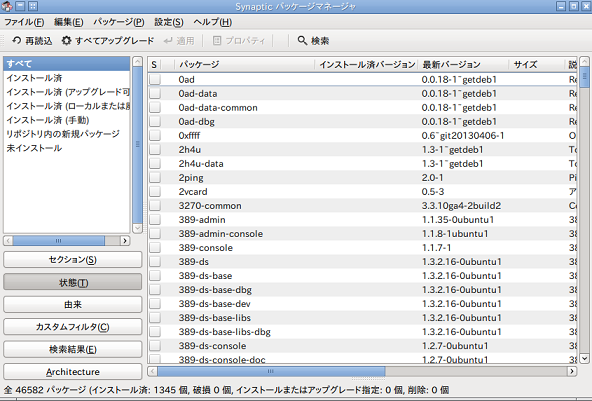Click the 状態(T) filter button
The height and width of the screenshot is (401, 592).
pyautogui.click(x=72, y=282)
